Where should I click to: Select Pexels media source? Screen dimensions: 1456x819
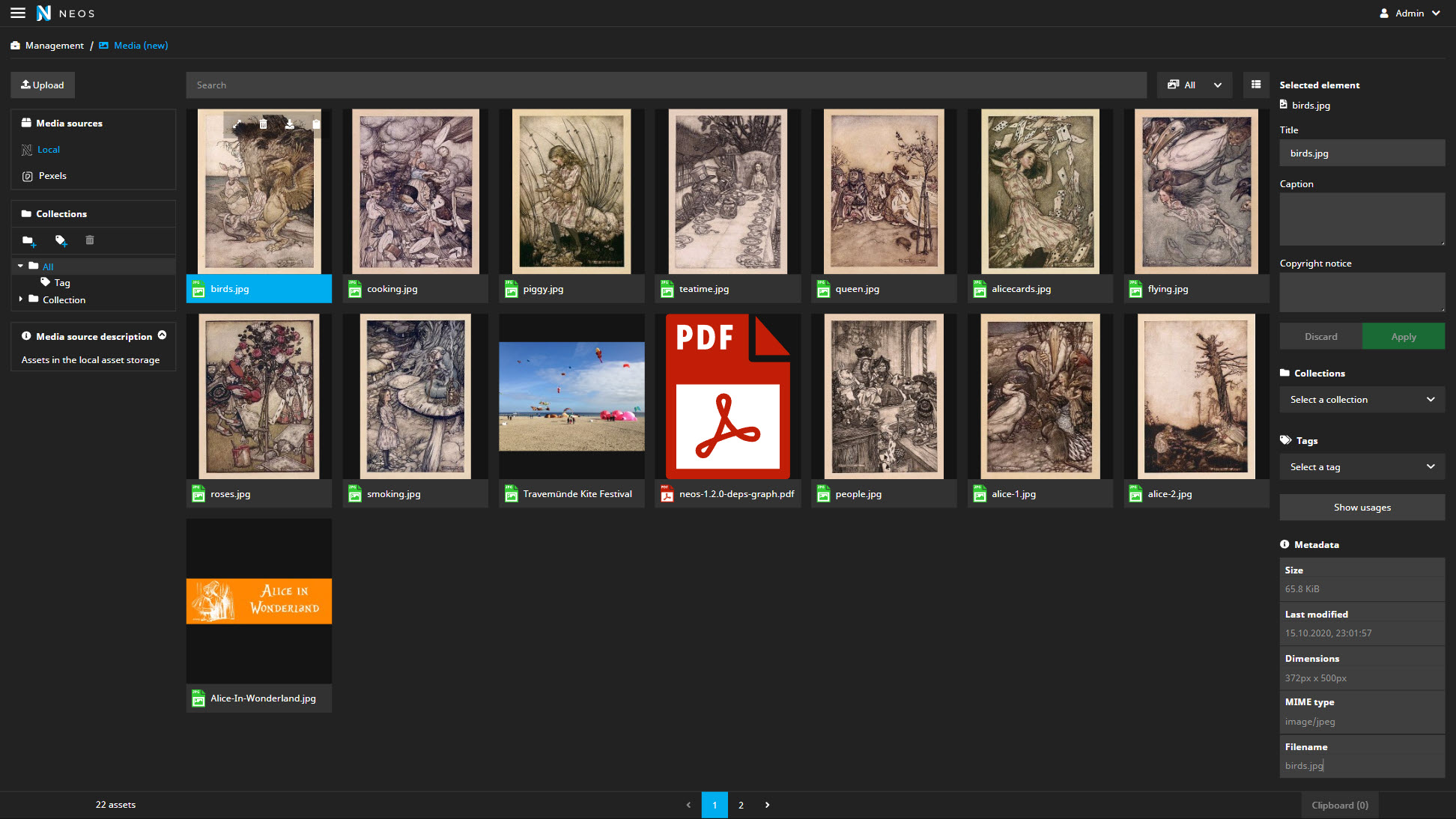pyautogui.click(x=52, y=176)
